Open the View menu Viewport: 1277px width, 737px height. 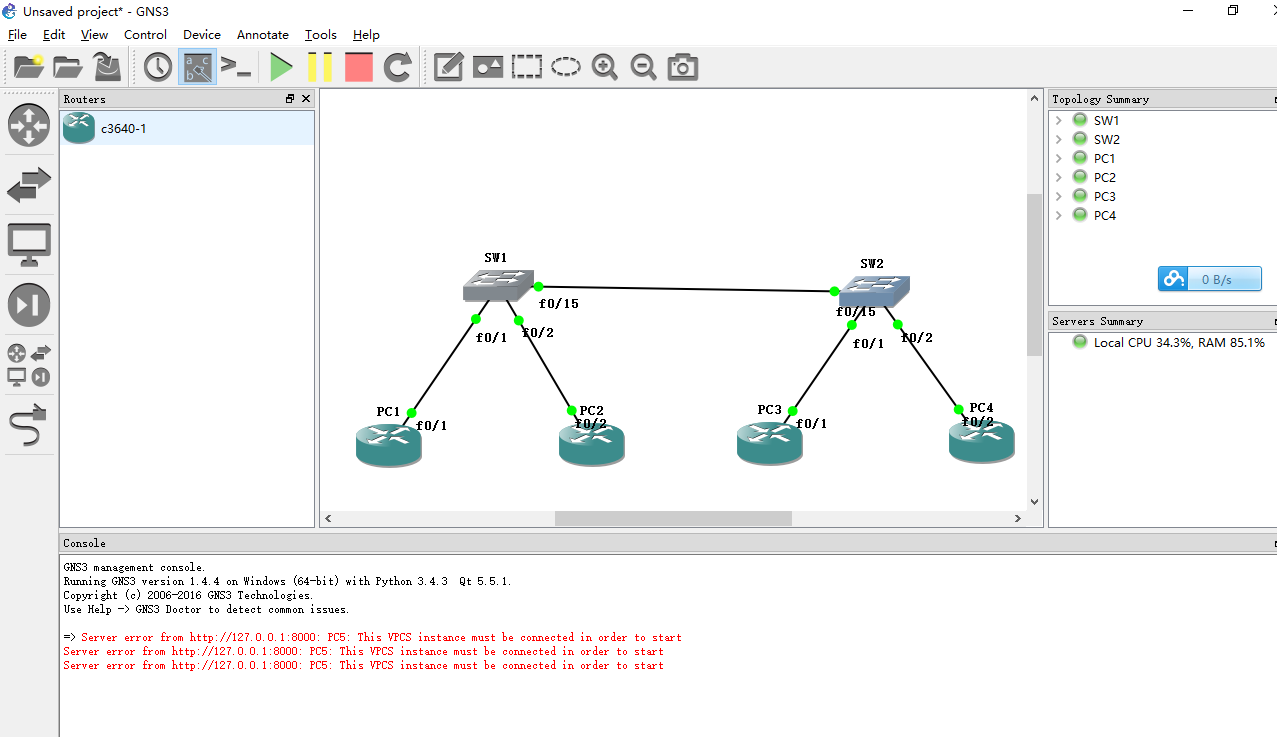point(94,34)
